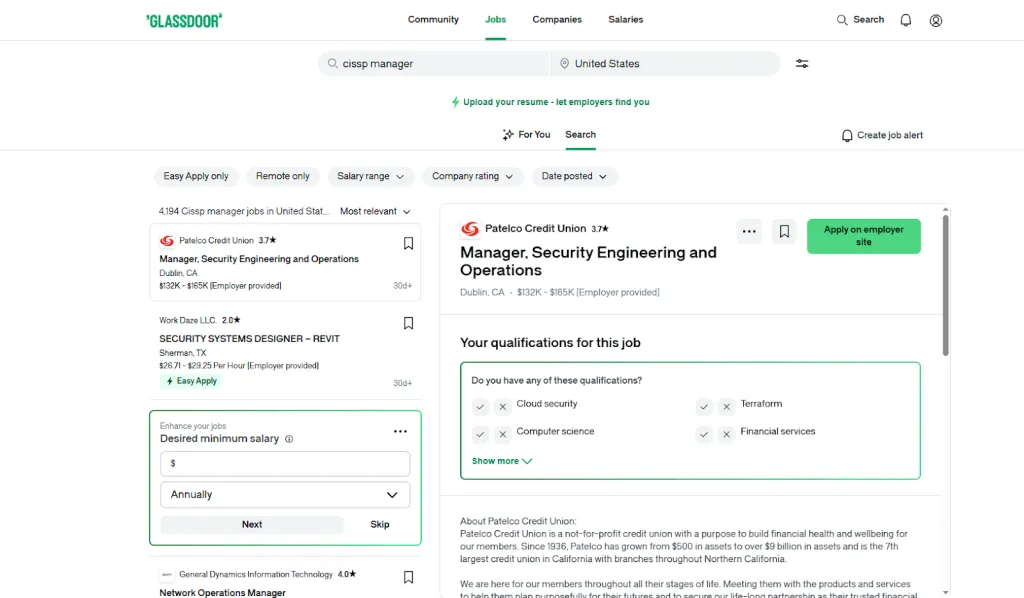Image resolution: width=1024 pixels, height=598 pixels.
Task: Reject Cloud security qualification with X
Action: [x=502, y=406]
